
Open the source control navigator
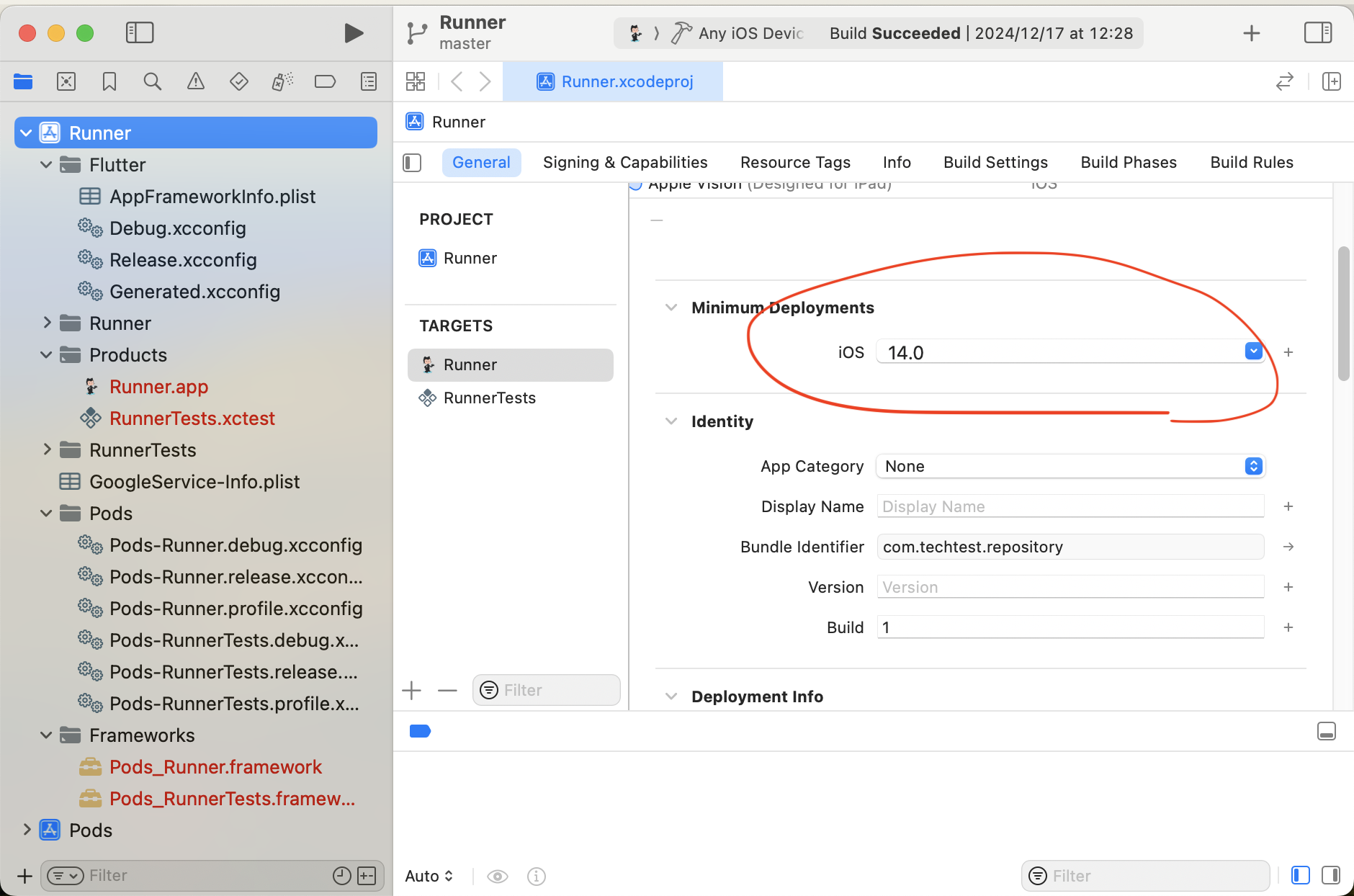[66, 81]
